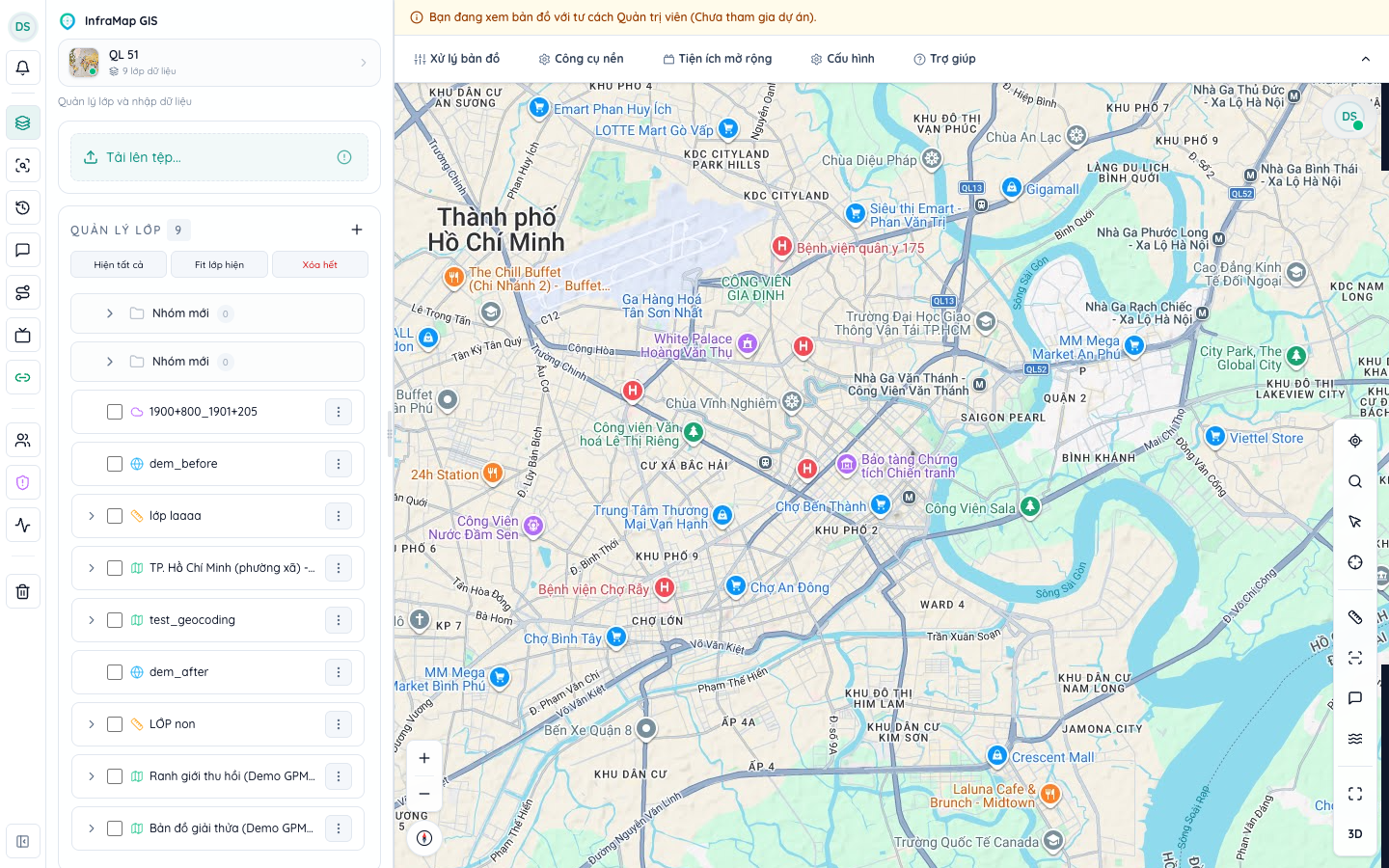Open more options for dem_before layer

tap(339, 464)
